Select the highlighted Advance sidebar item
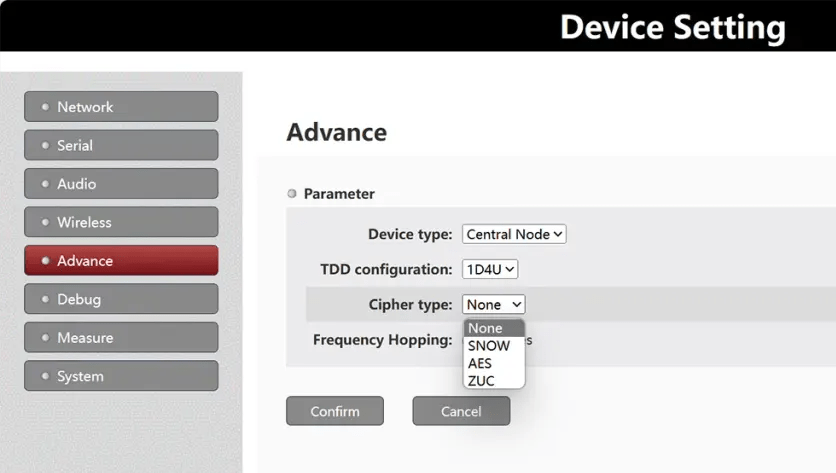The image size is (836, 473). pyautogui.click(x=121, y=261)
